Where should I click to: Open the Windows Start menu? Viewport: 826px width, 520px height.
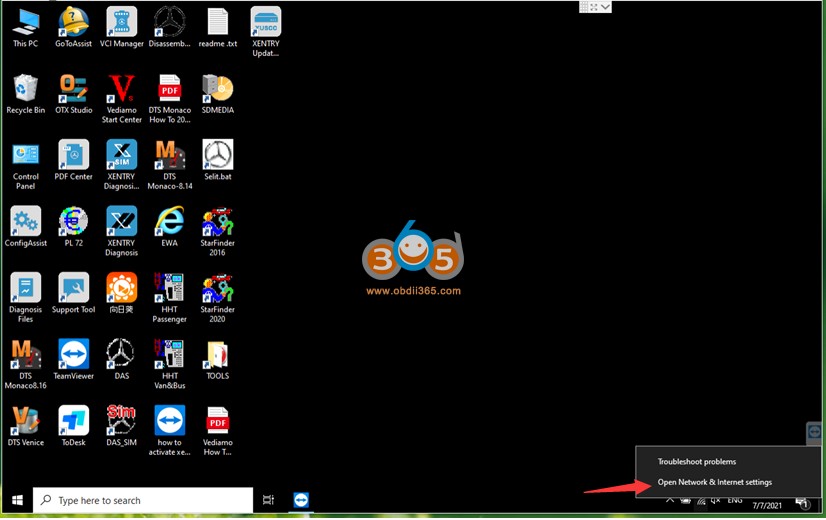point(17,500)
